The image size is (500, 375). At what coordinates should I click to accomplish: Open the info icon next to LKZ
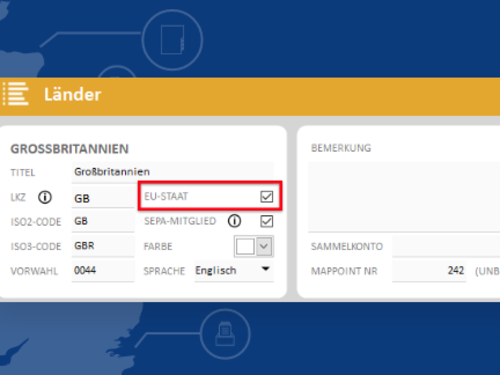45,197
